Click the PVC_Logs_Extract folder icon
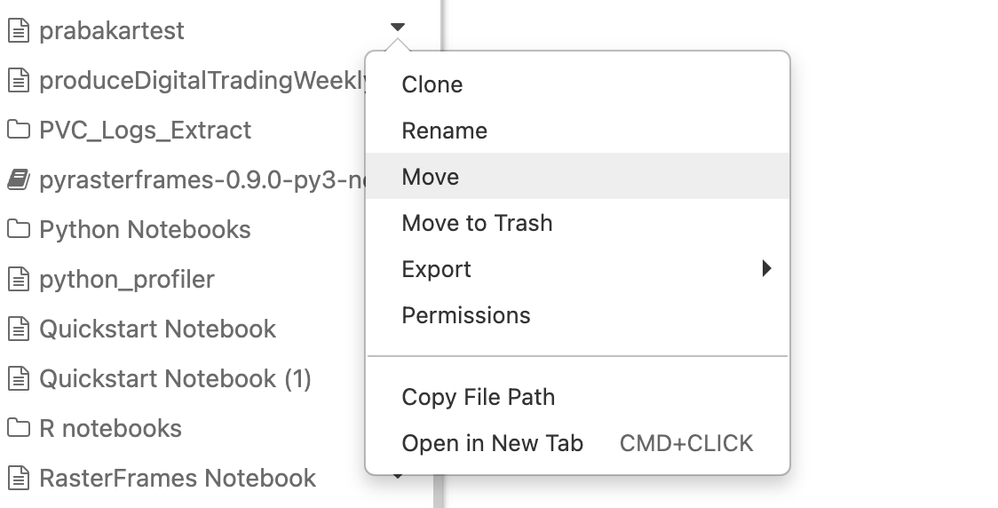The width and height of the screenshot is (998, 508). pos(18,130)
